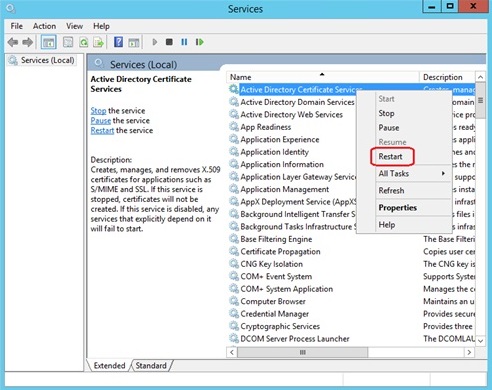Switch to the Standard tab

[151, 366]
